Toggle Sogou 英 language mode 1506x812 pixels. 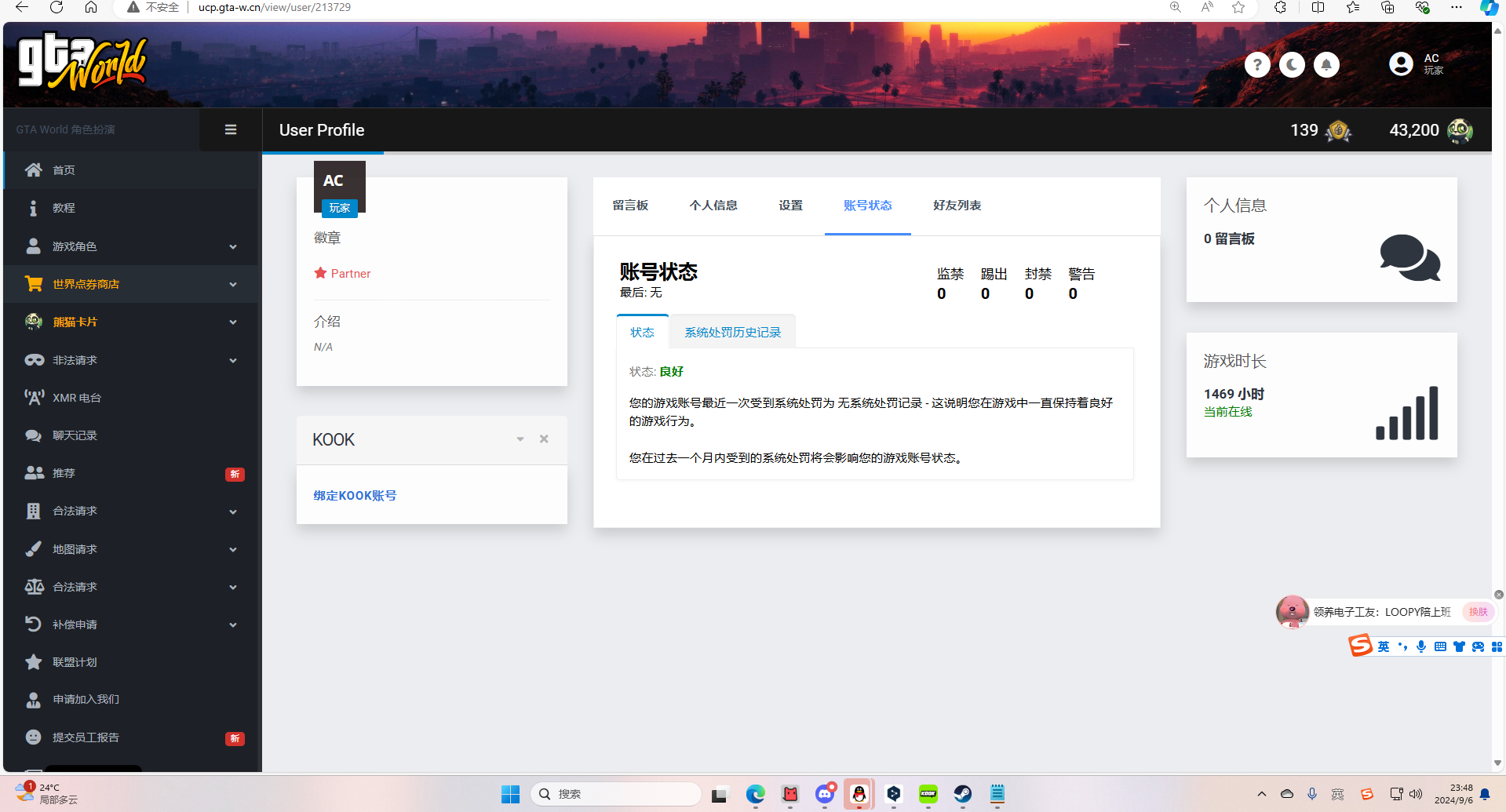click(1383, 646)
